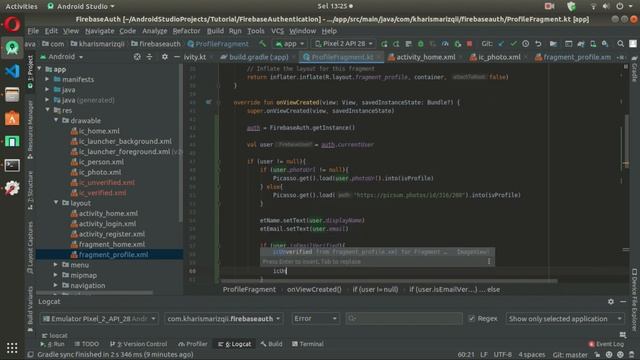Toggle the Layout Captures side panel
Screen dimensions: 640x360
coord(30,247)
